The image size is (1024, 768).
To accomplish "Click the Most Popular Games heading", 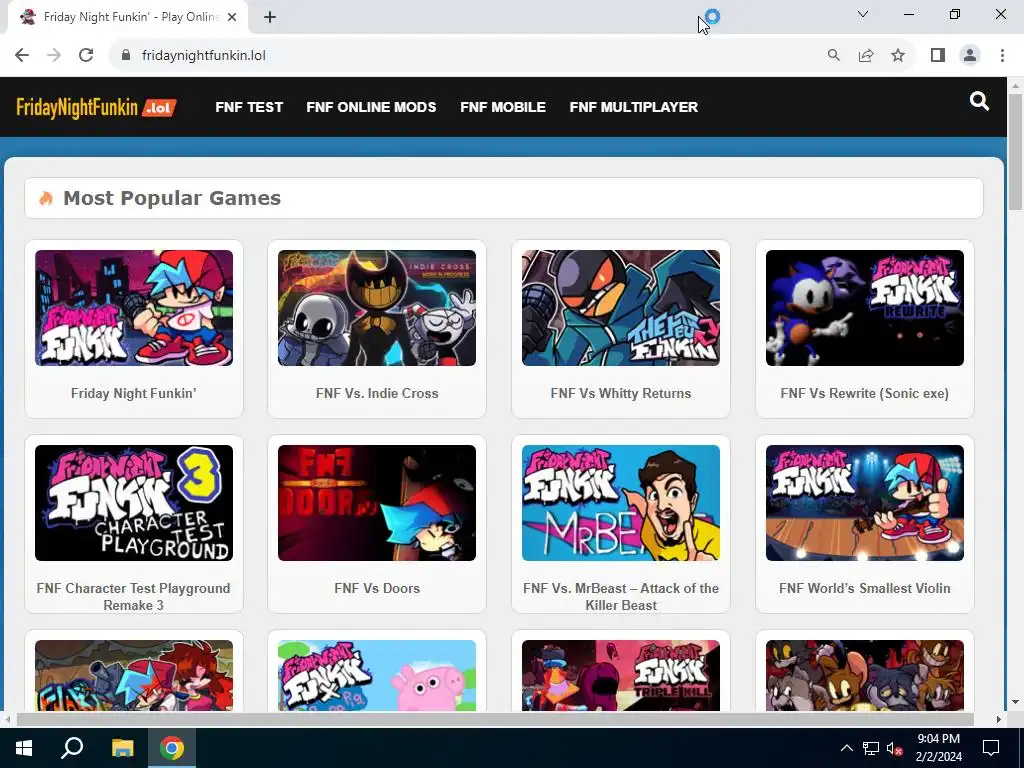I will pos(172,198).
